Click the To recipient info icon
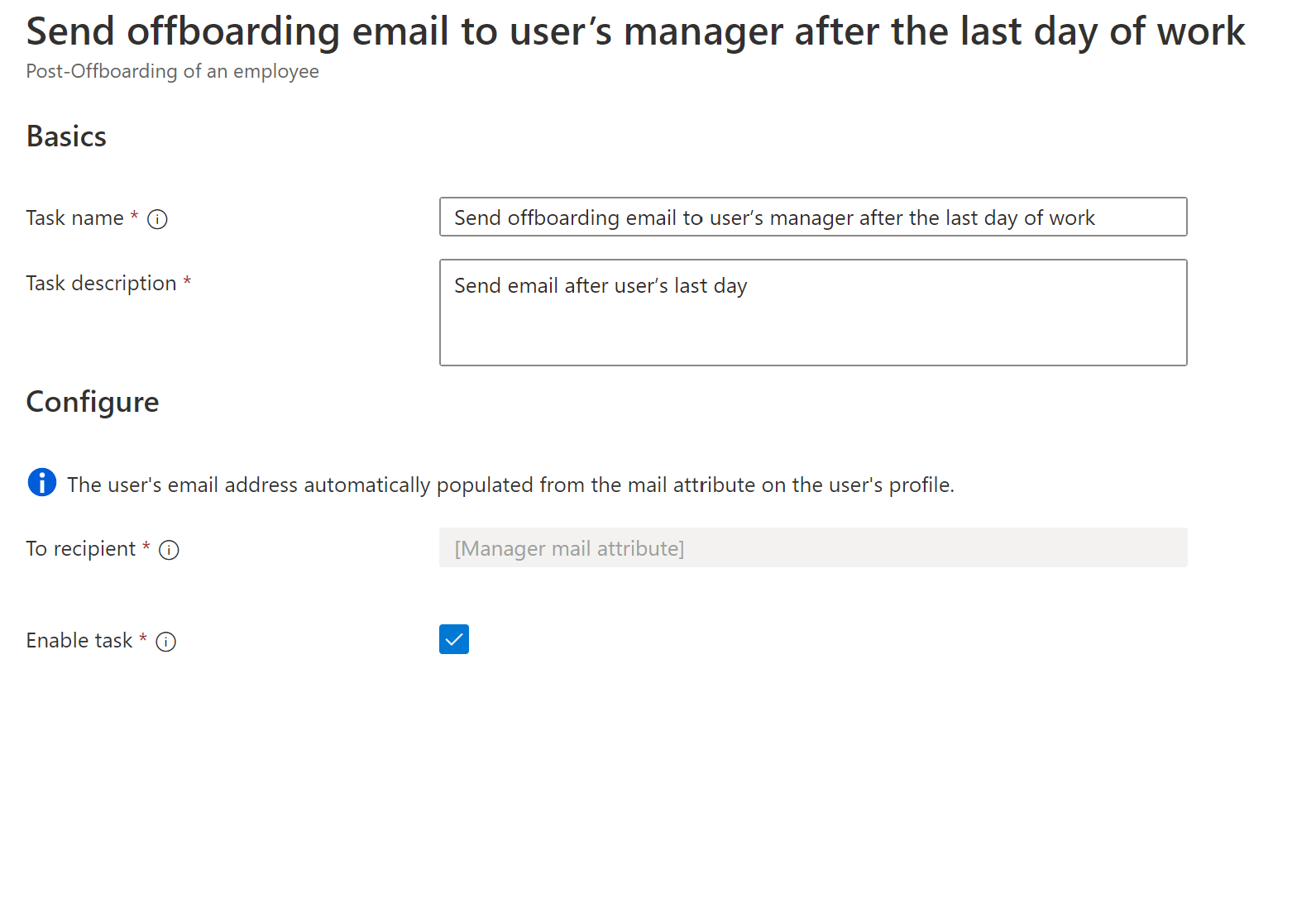This screenshot has height=922, width=1316. click(x=169, y=550)
